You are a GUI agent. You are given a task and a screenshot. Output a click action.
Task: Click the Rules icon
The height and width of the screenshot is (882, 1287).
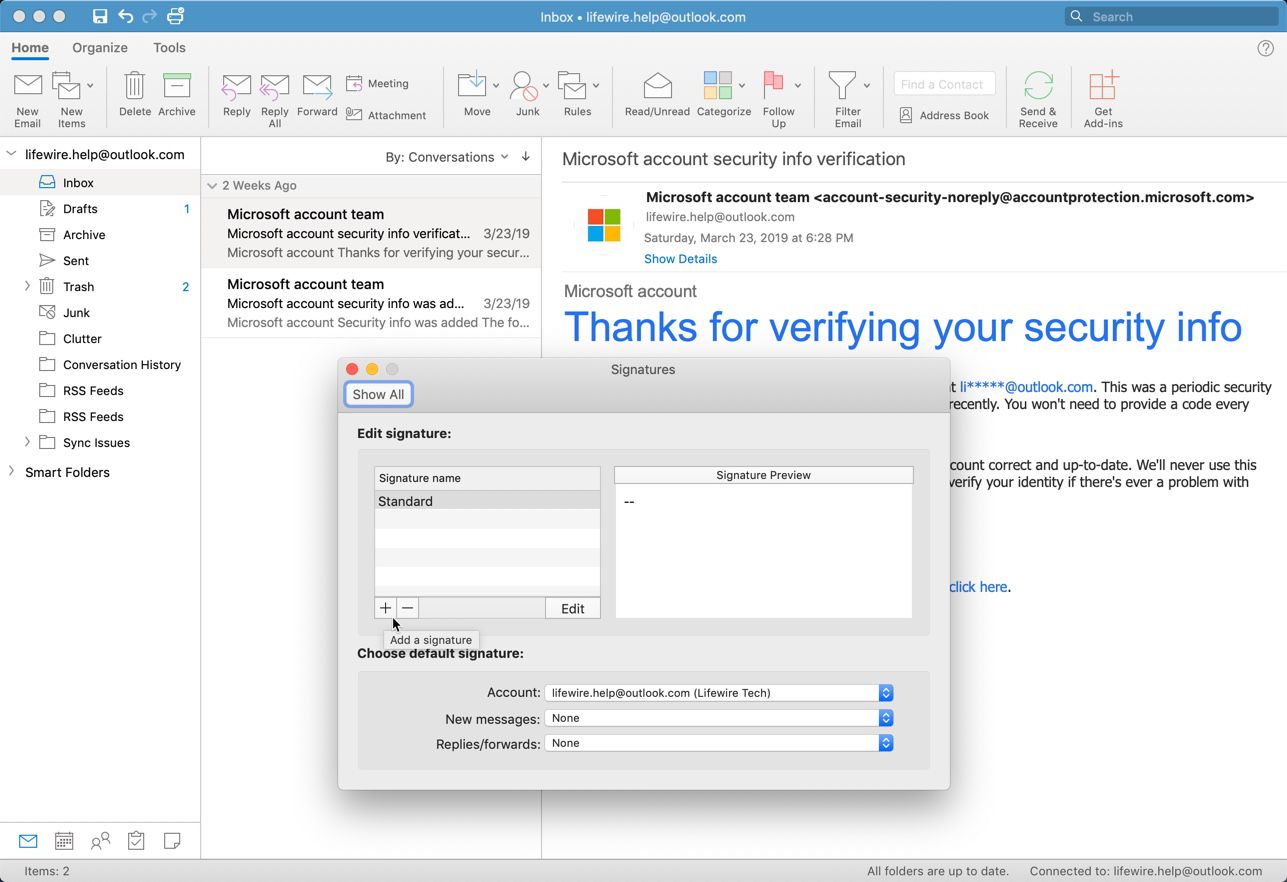(572, 86)
